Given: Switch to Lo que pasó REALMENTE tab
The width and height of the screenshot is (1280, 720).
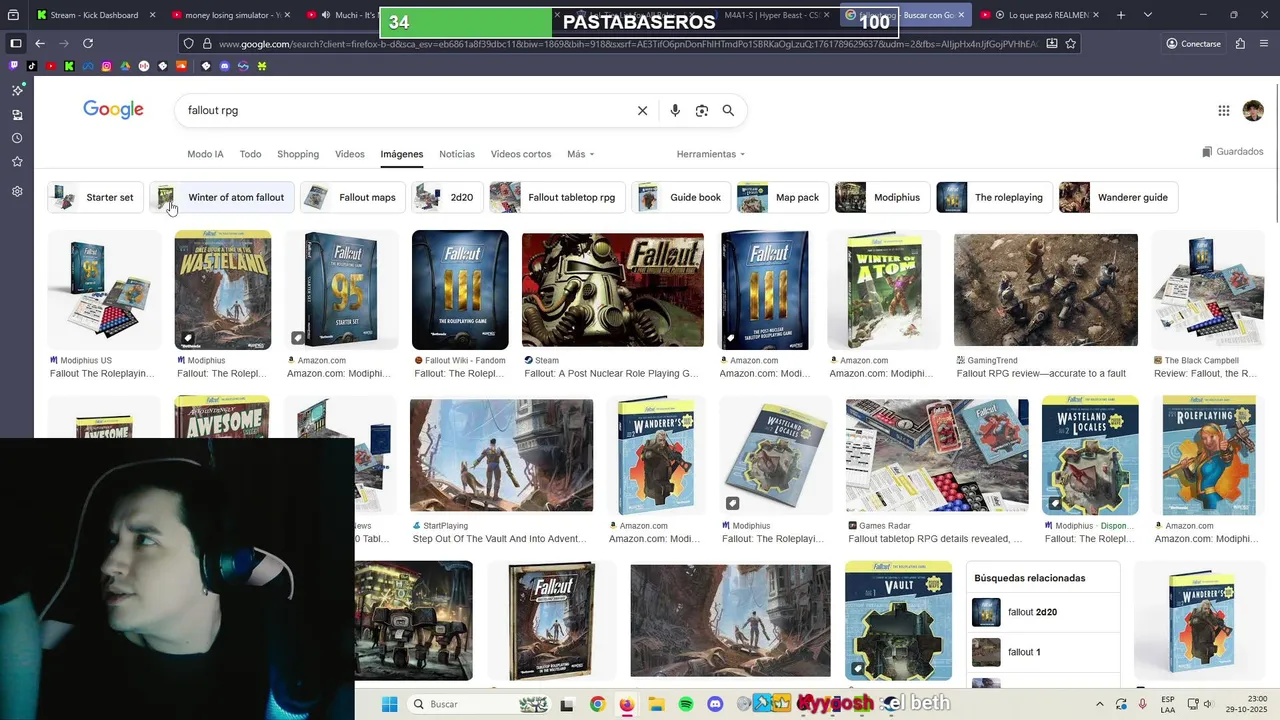Looking at the screenshot, I should [x=1038, y=15].
